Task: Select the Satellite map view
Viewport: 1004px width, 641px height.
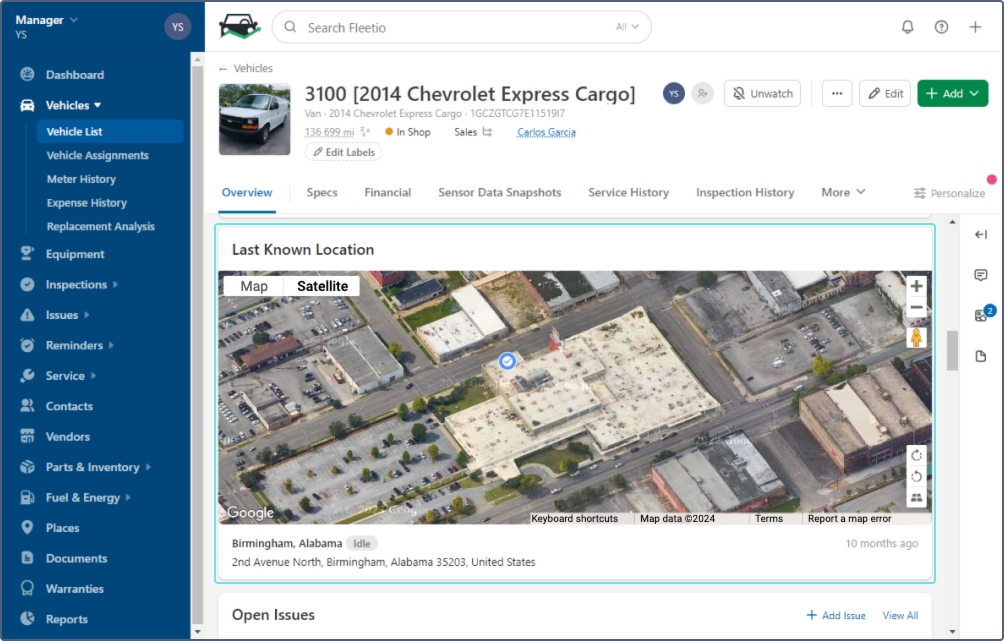Action: click(322, 286)
